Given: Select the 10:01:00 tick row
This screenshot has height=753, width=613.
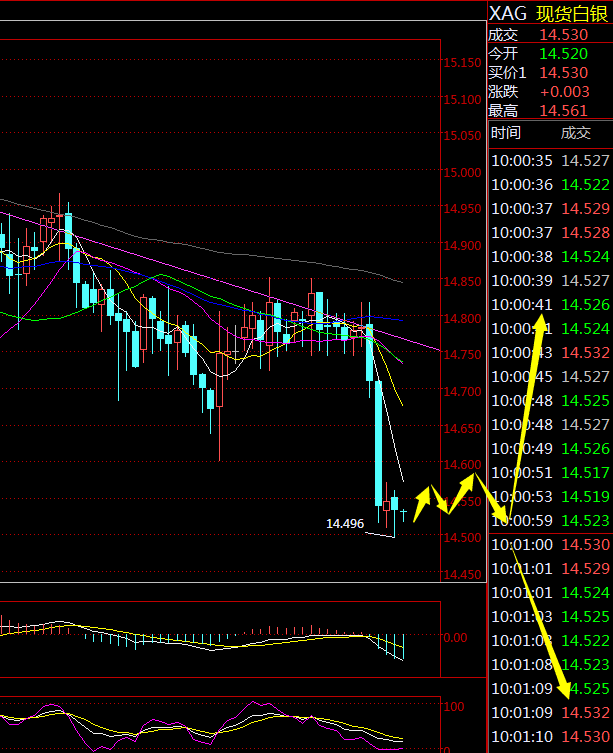Looking at the screenshot, I should 551,545.
